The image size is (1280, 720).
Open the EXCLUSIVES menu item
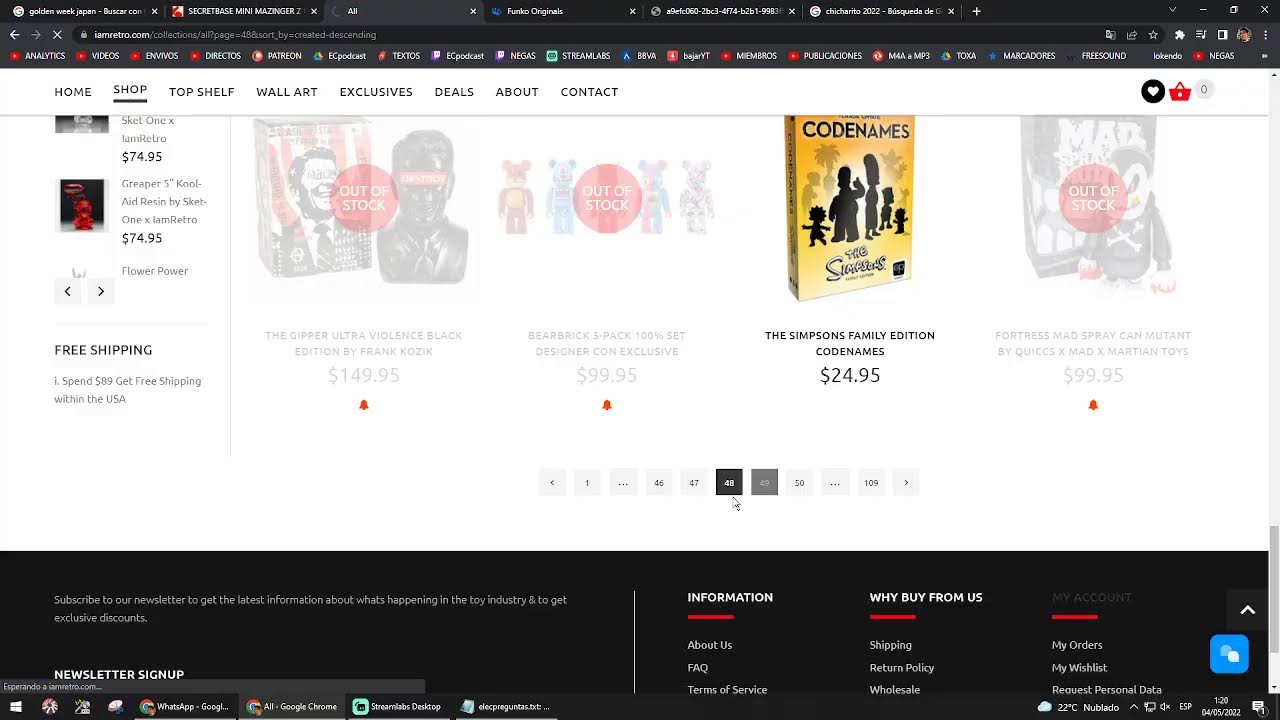(x=376, y=91)
